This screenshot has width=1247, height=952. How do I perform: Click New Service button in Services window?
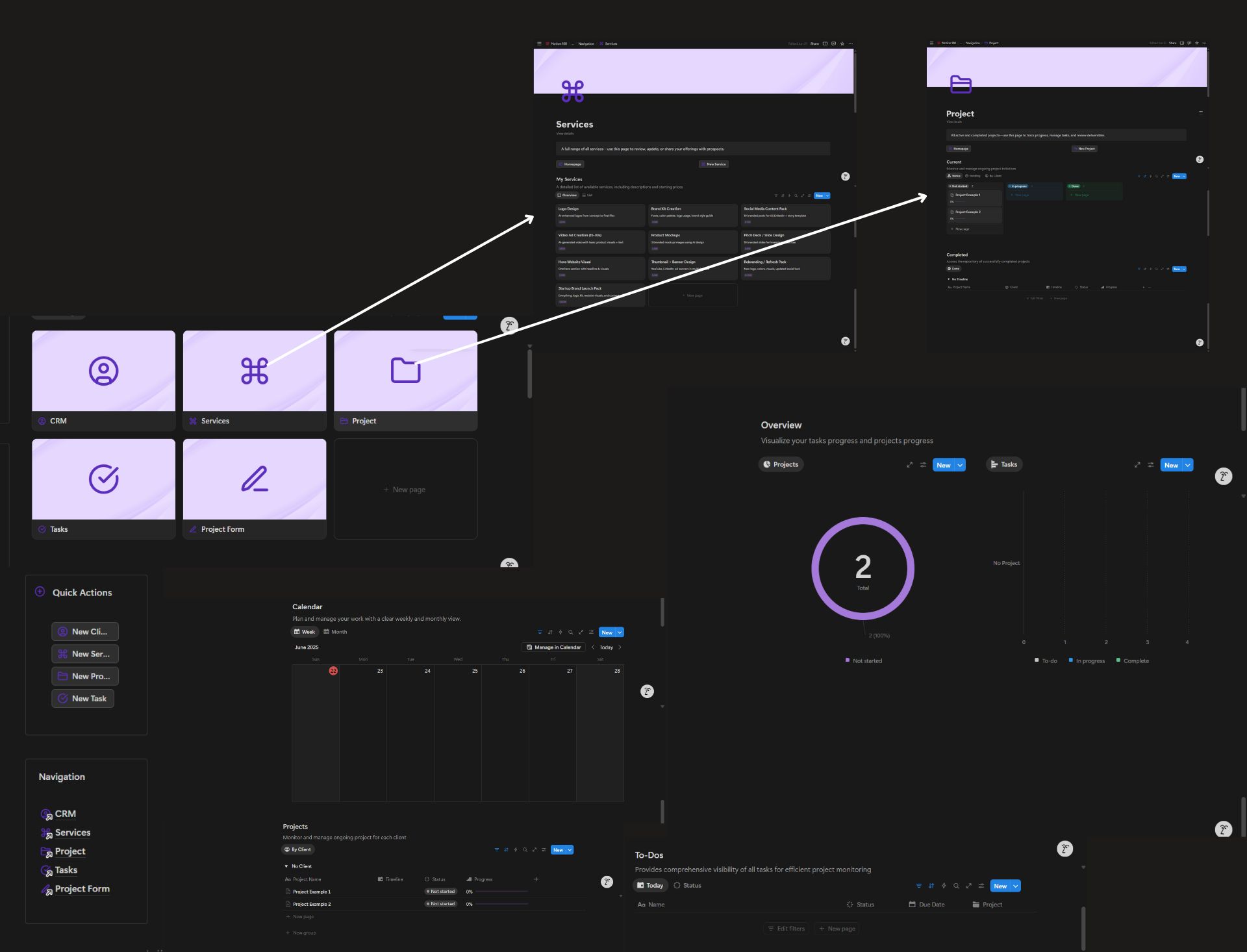[713, 164]
